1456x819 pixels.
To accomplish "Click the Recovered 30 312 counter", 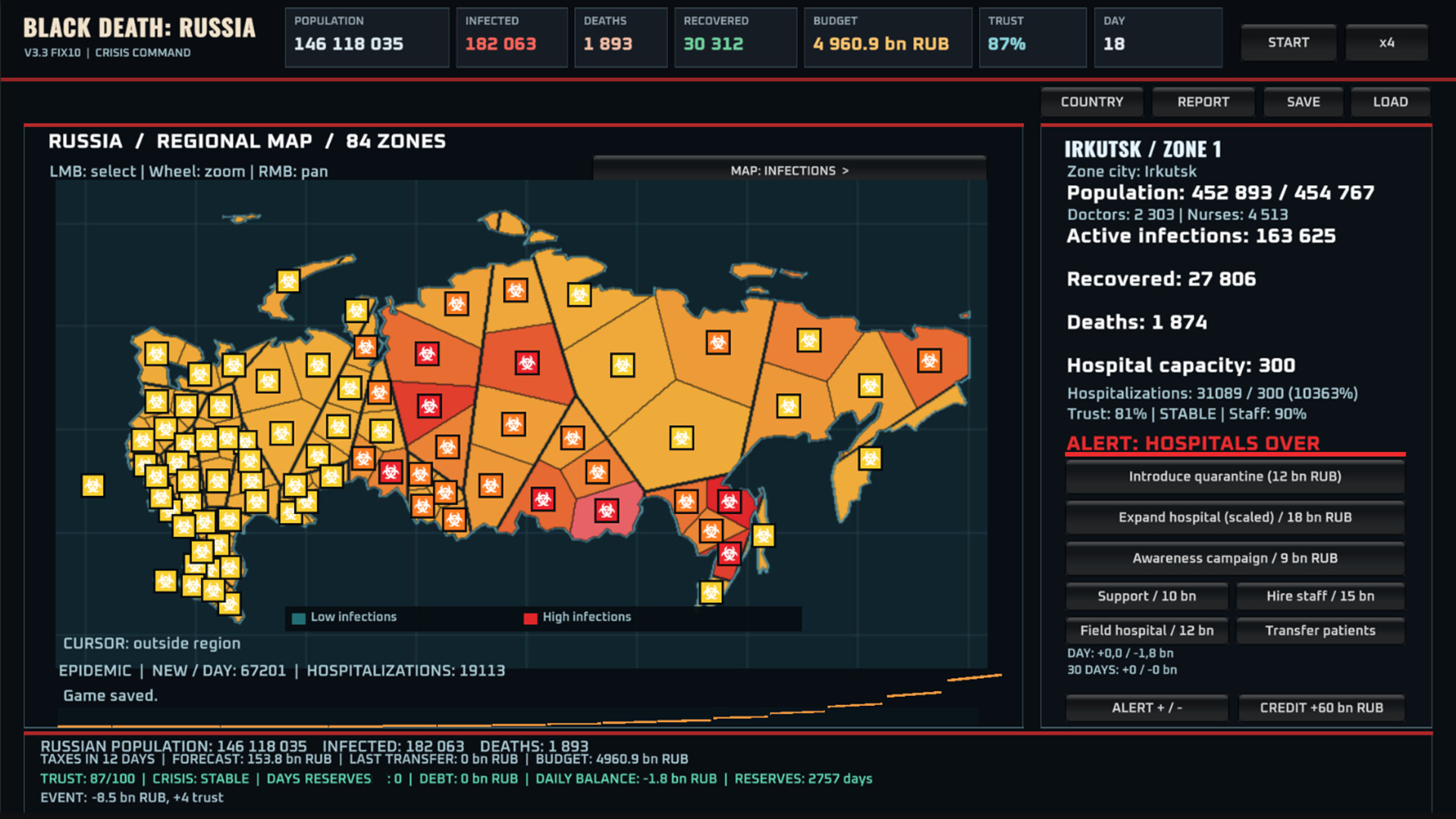I will click(736, 37).
